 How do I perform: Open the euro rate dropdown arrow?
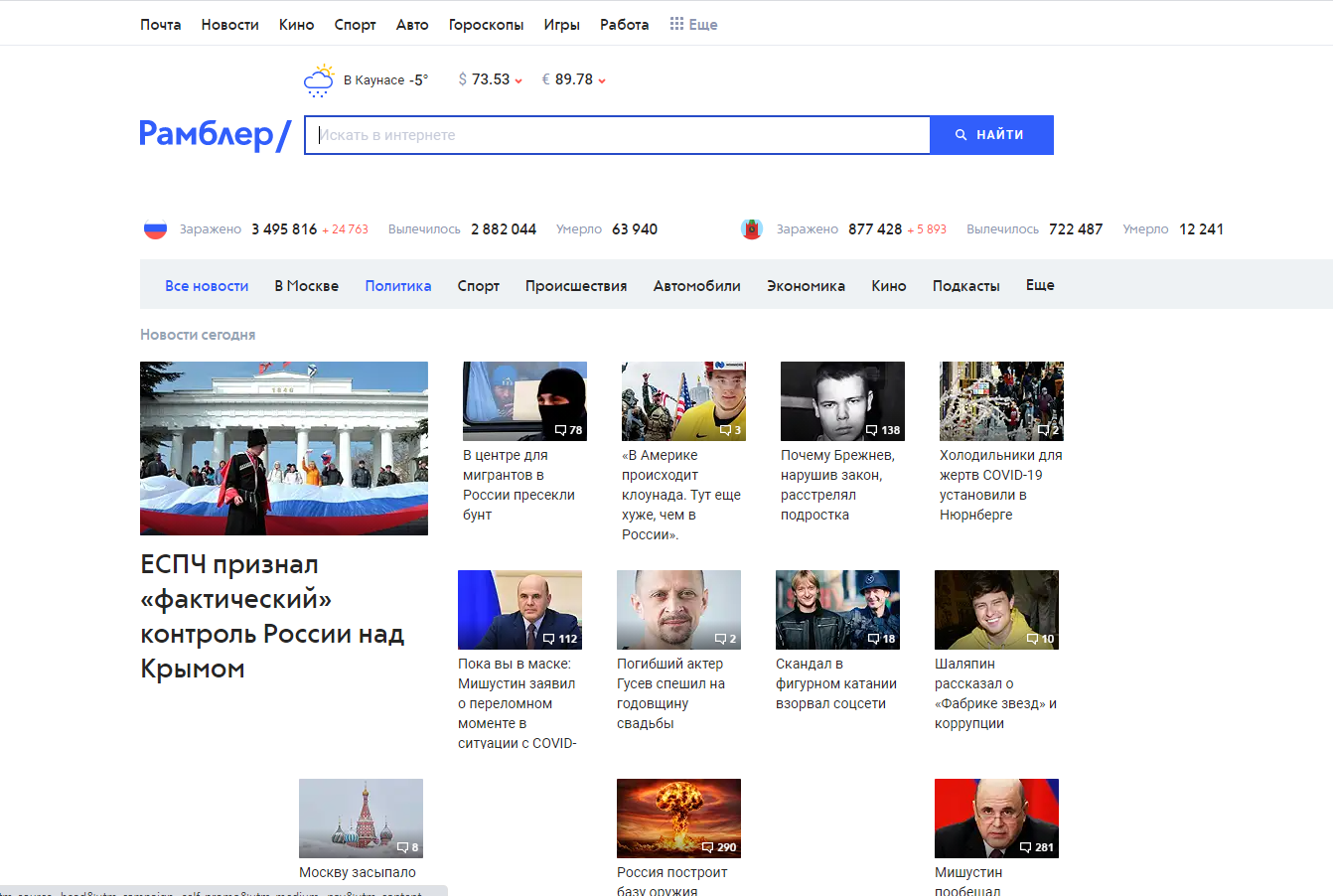(x=602, y=80)
